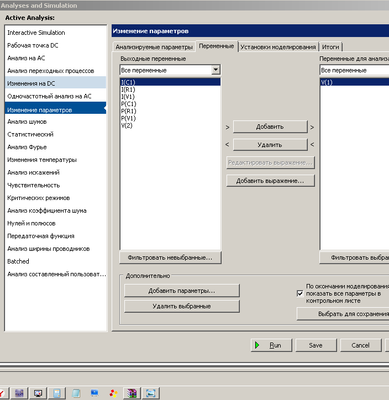The width and height of the screenshot is (389, 400).
Task: Select V(1) in analysis variables list
Action: click(354, 82)
